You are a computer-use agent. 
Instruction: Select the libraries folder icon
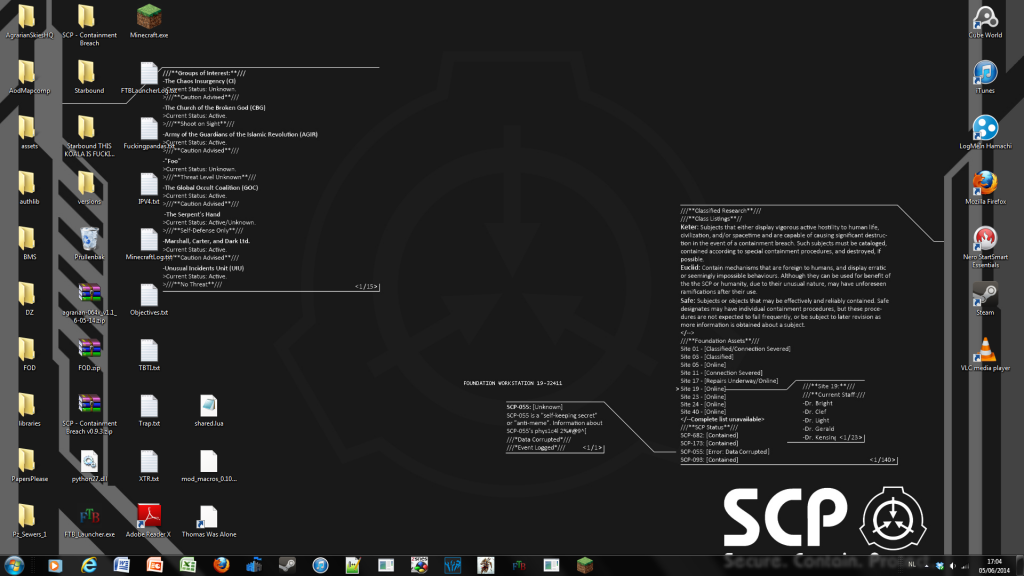tap(29, 406)
